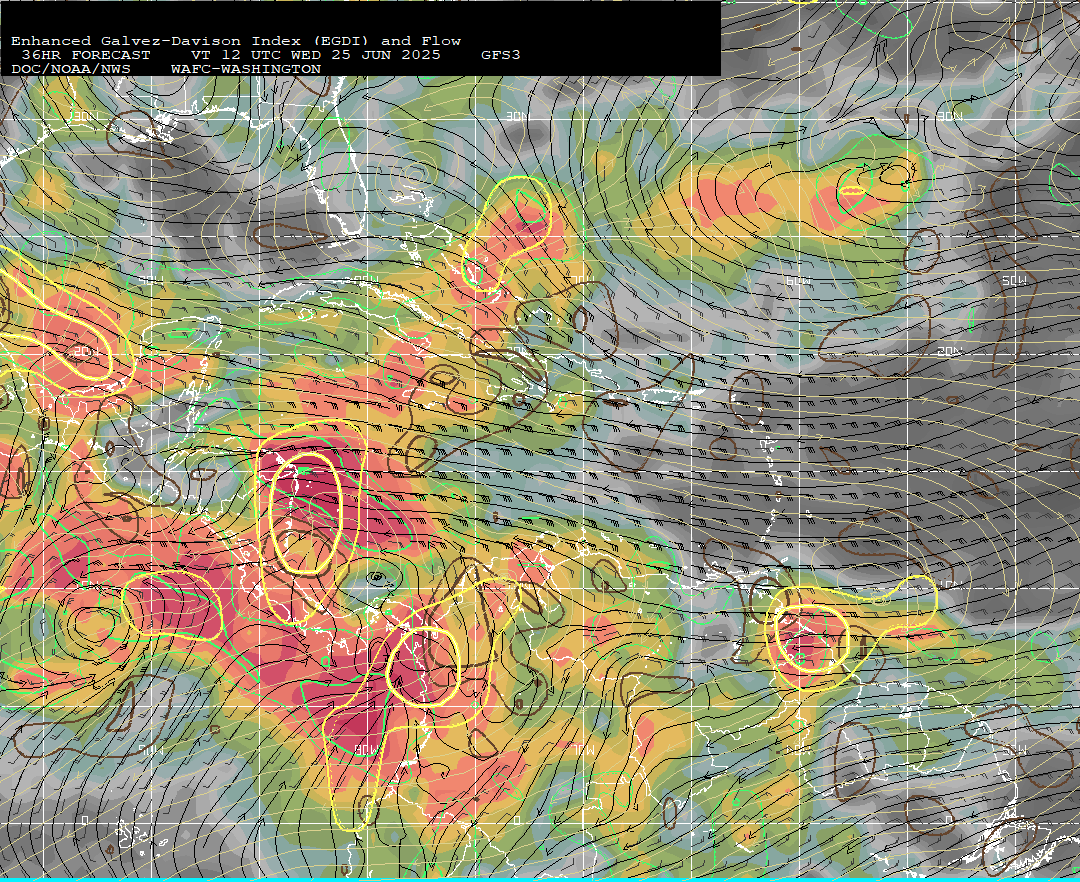Click the "Enhanced Galvez-Davison Index (EGDI) and Flow" title

pos(236,41)
